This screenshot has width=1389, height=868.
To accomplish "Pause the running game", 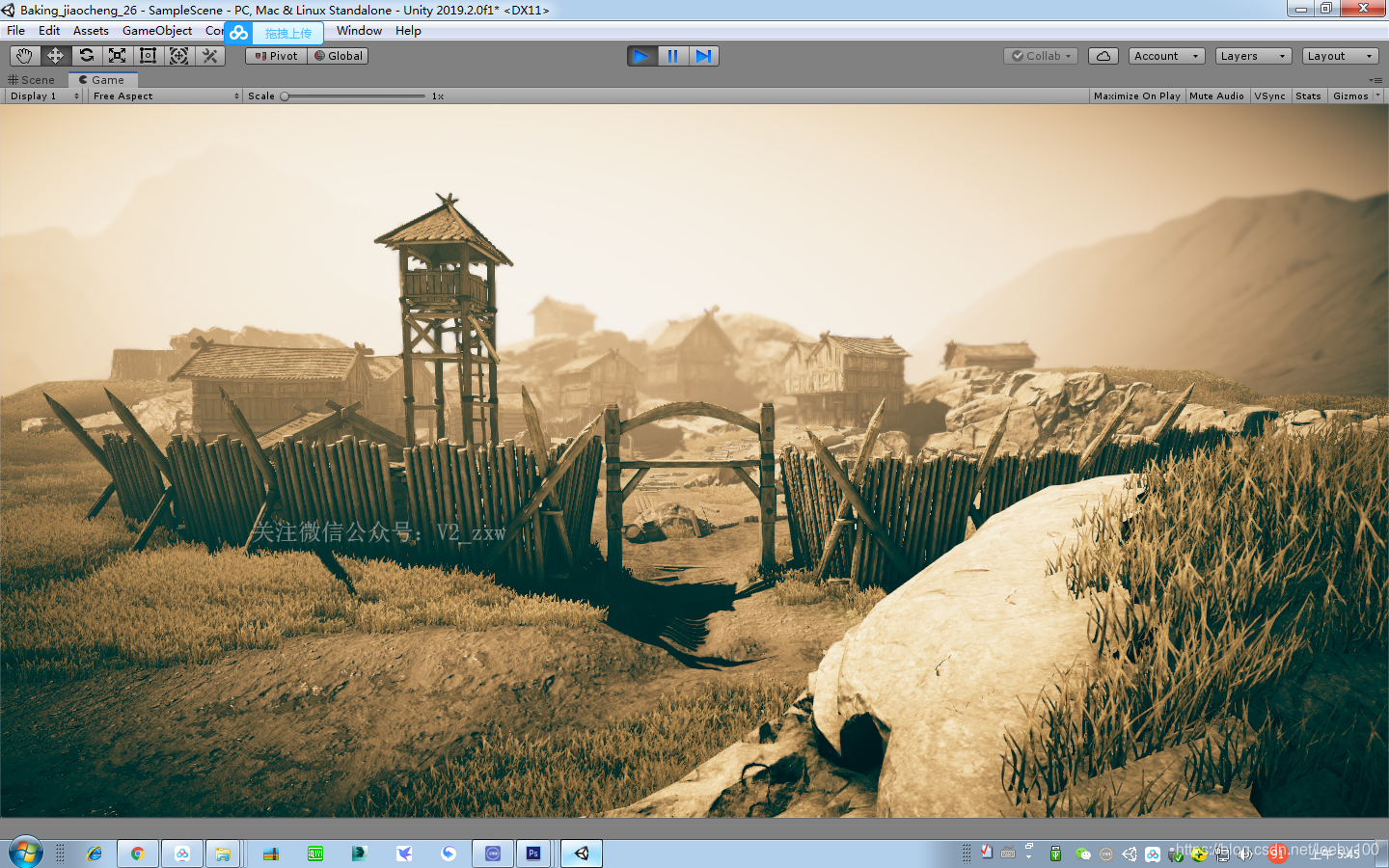I will 672,56.
